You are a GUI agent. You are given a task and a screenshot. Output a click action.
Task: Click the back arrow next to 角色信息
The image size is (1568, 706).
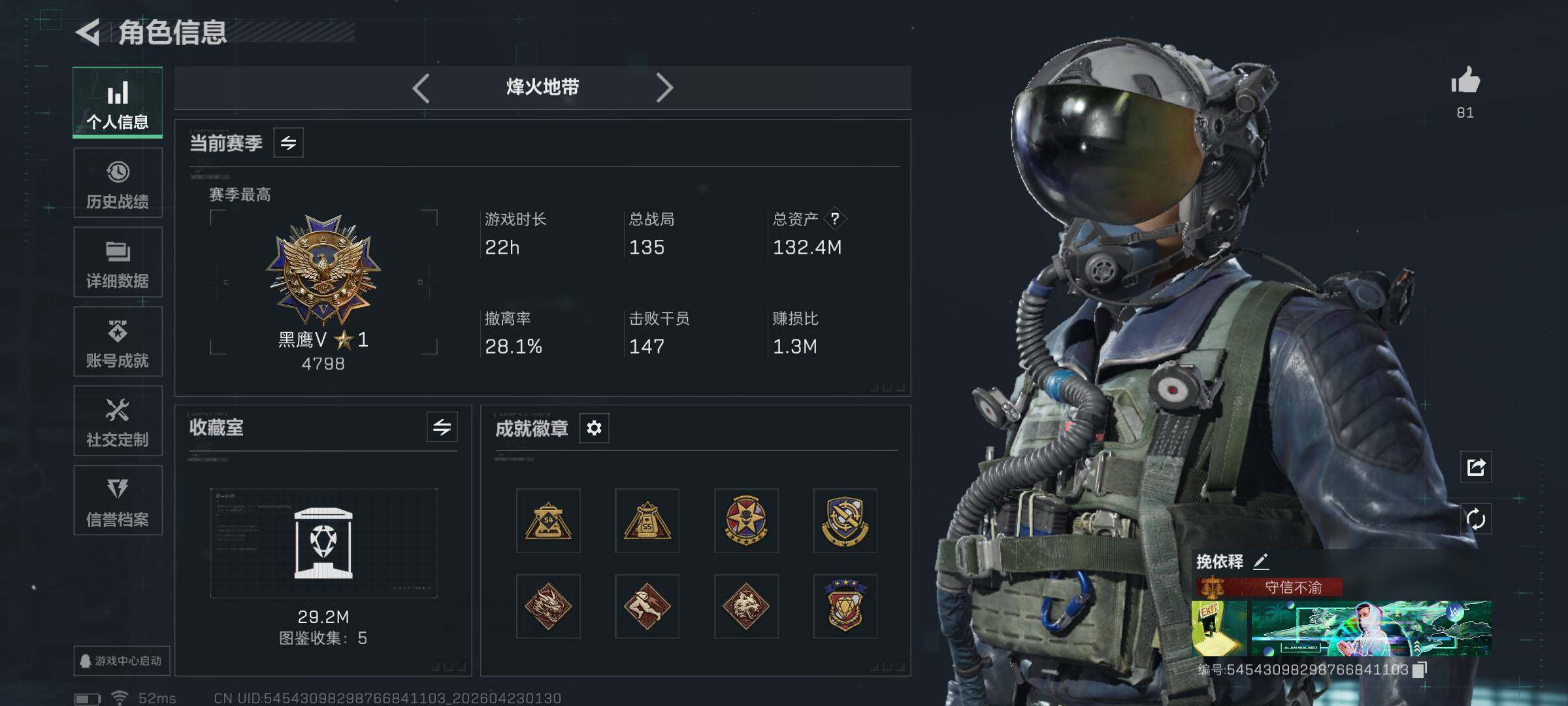point(88,32)
